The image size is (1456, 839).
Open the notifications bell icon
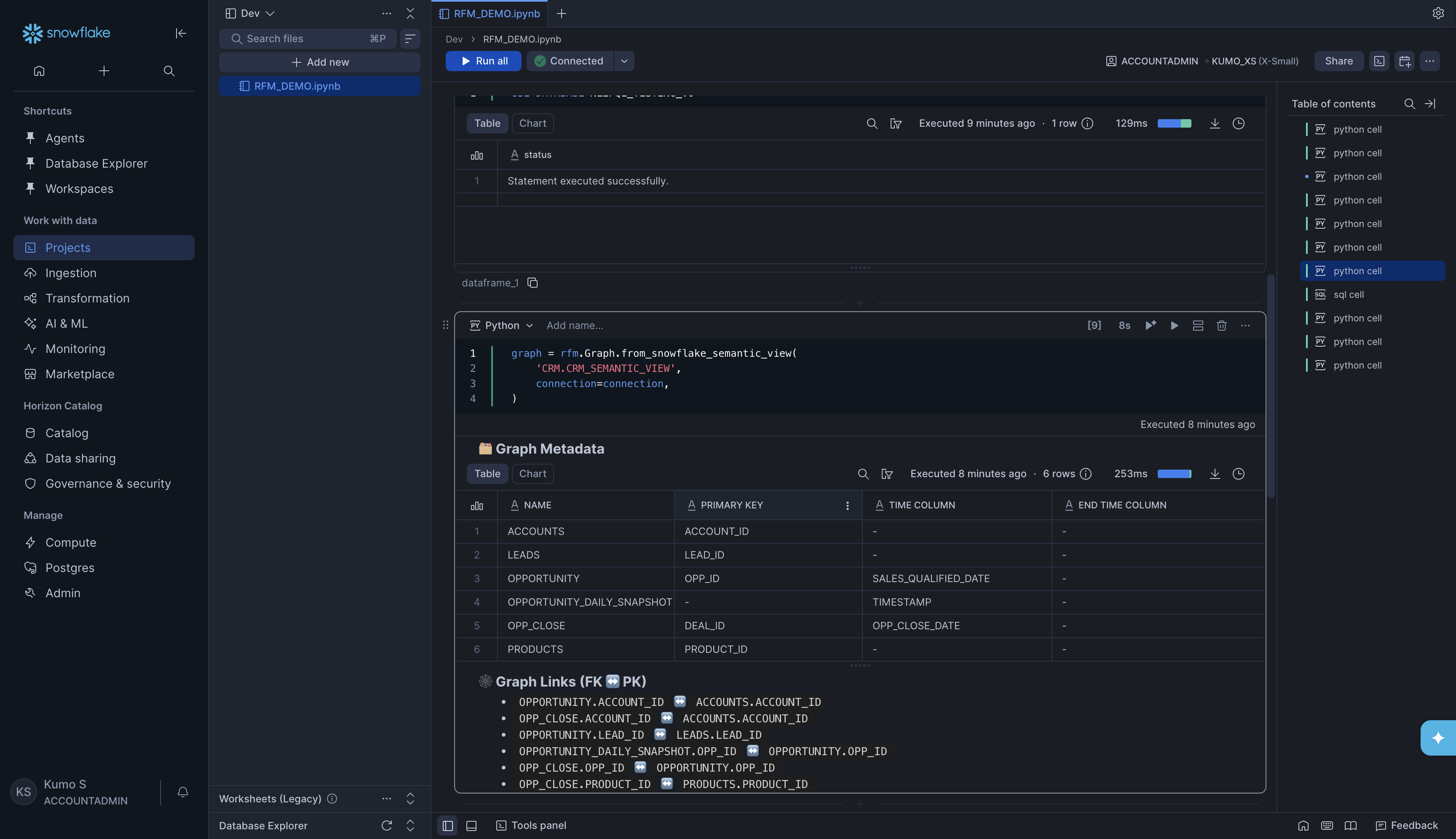click(183, 792)
